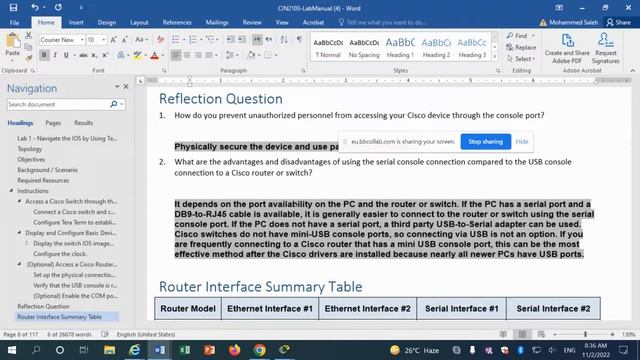Open the font size dropdown
Viewport: 640px width, 360px height.
point(104,40)
